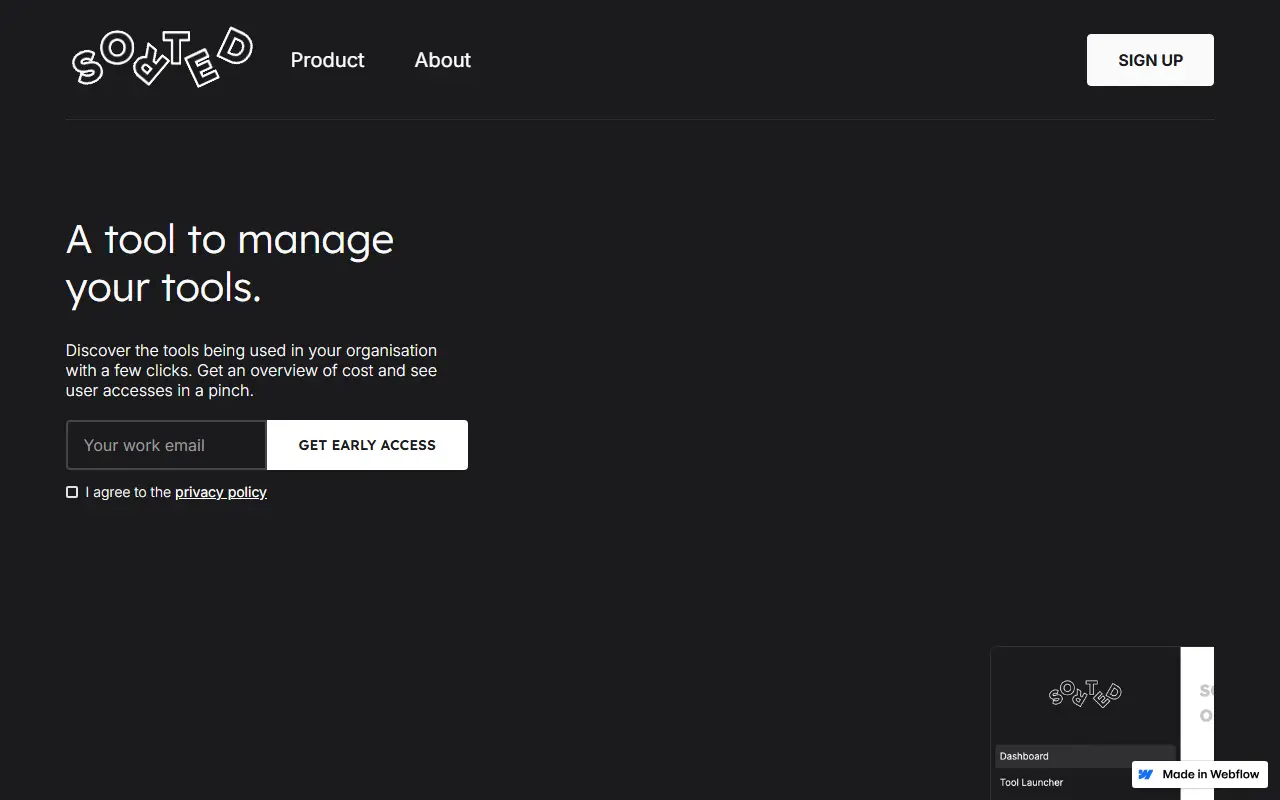Click the SIGN UP button
Screen dimensions: 1280x800
pyautogui.click(x=1150, y=60)
